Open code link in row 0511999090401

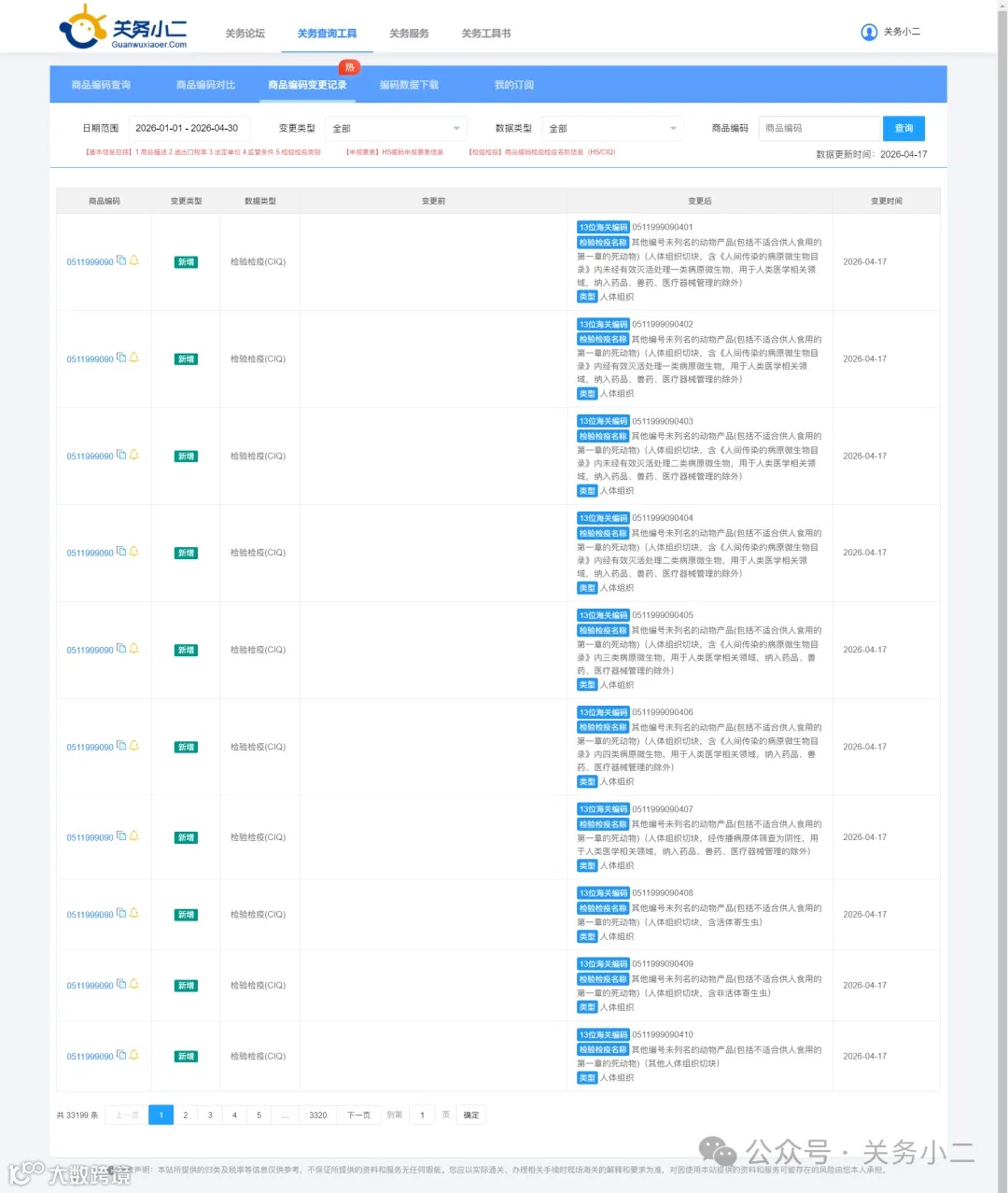click(90, 262)
